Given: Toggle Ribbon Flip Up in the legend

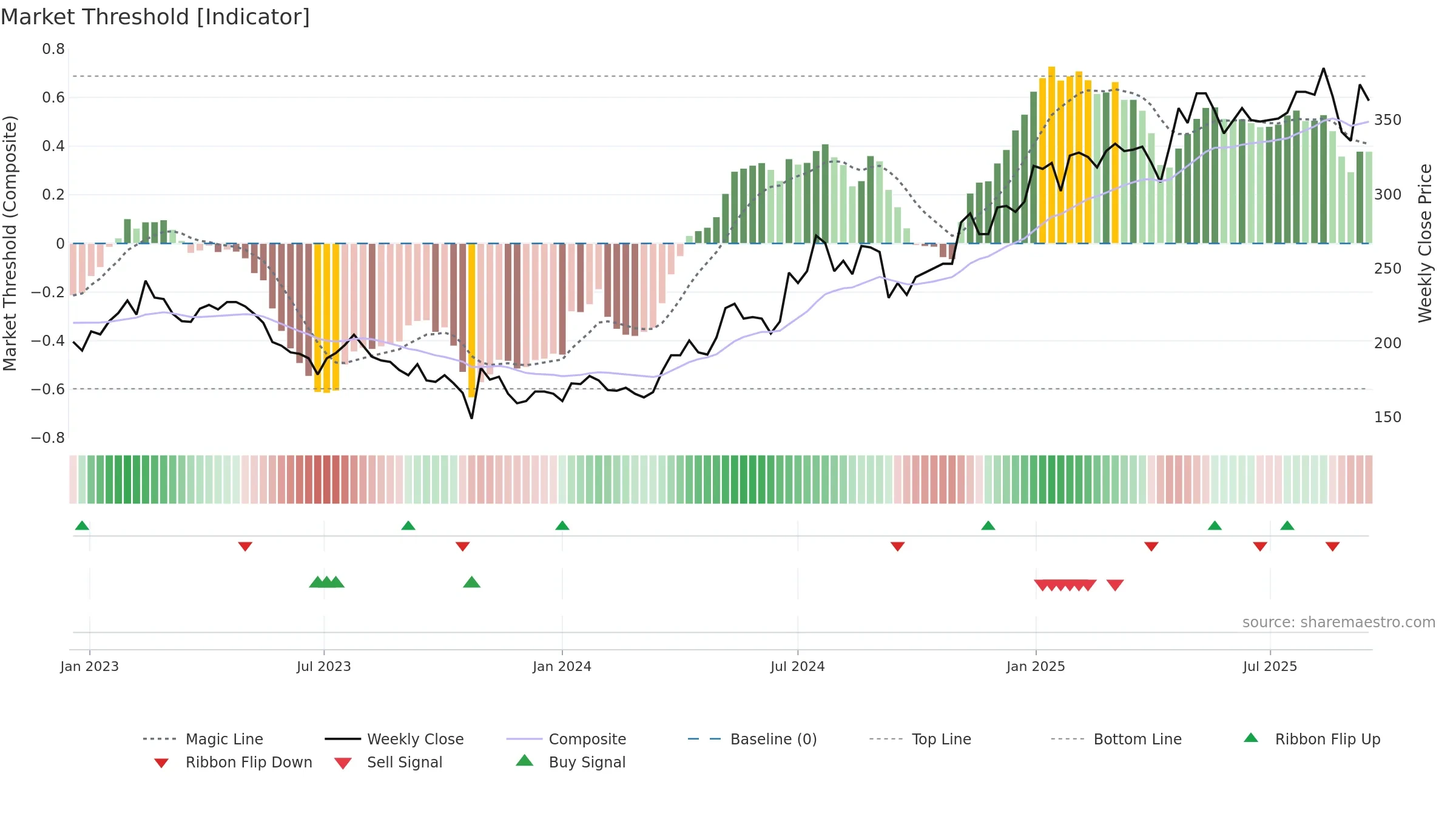Looking at the screenshot, I should coord(1312,739).
